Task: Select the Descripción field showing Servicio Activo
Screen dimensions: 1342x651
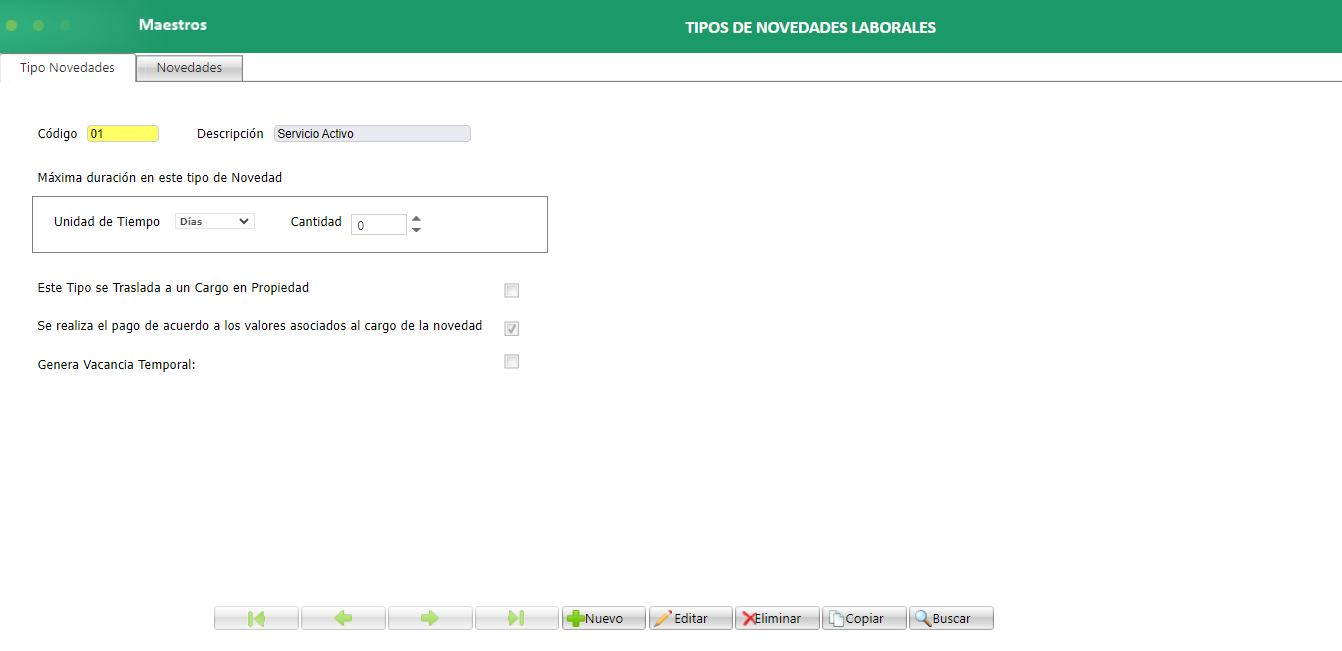Action: [371, 133]
